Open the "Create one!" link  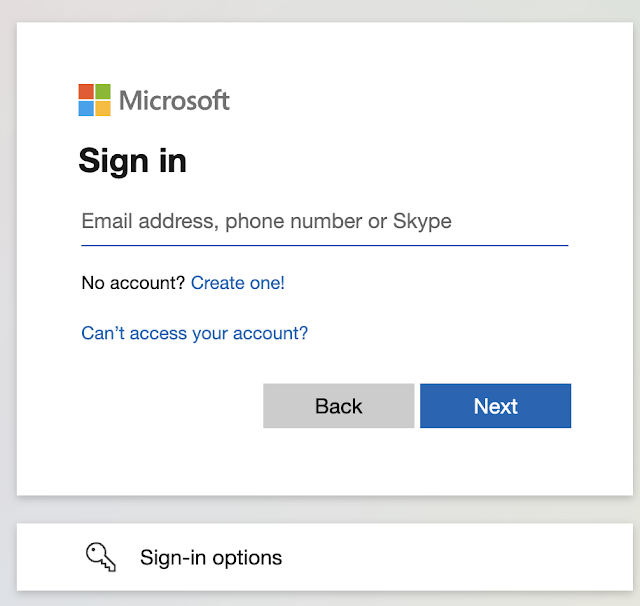coord(238,283)
